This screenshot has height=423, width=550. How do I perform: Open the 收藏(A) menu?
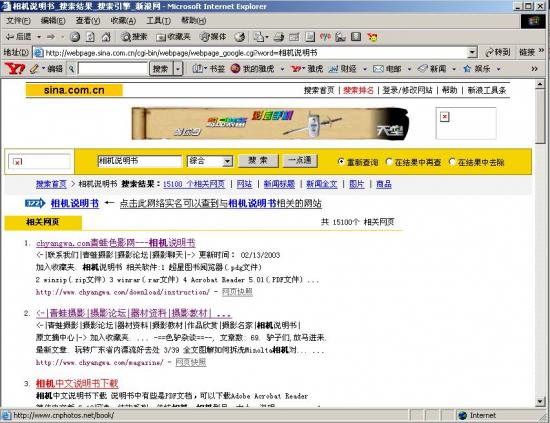[x=123, y=21]
